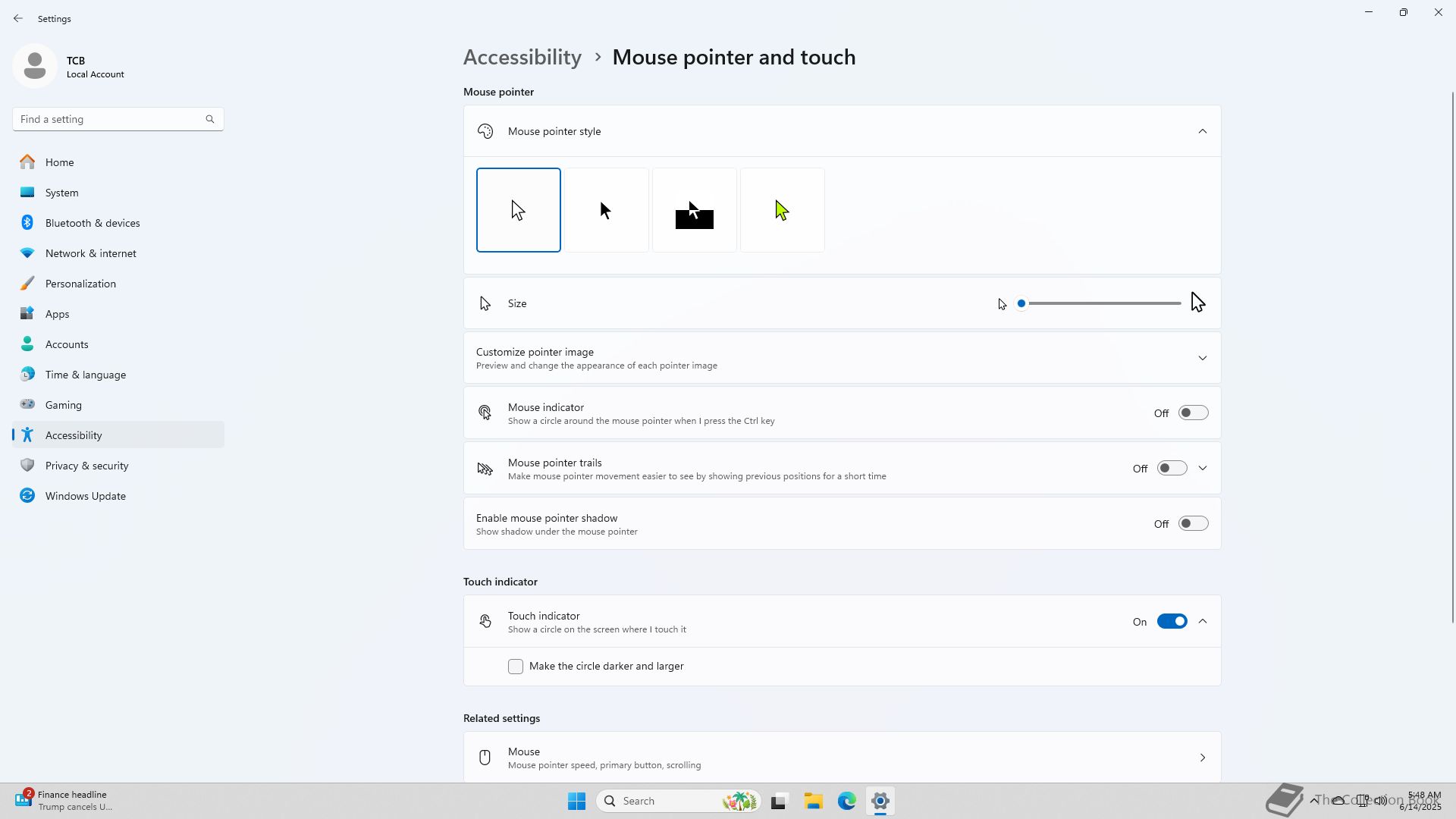
Task: Open File Explorer from the taskbar
Action: click(813, 801)
